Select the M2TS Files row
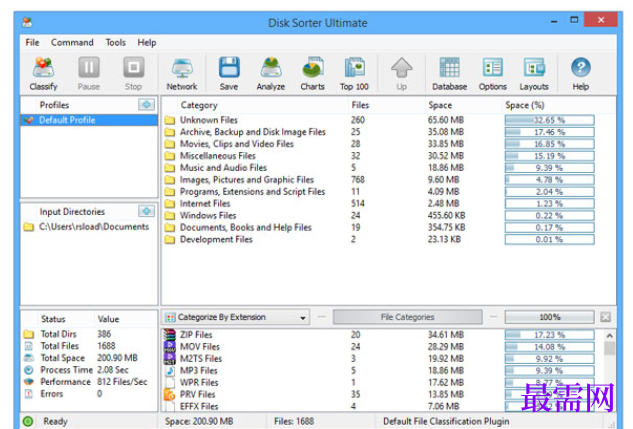Screen dimensions: 633x429 379,358
